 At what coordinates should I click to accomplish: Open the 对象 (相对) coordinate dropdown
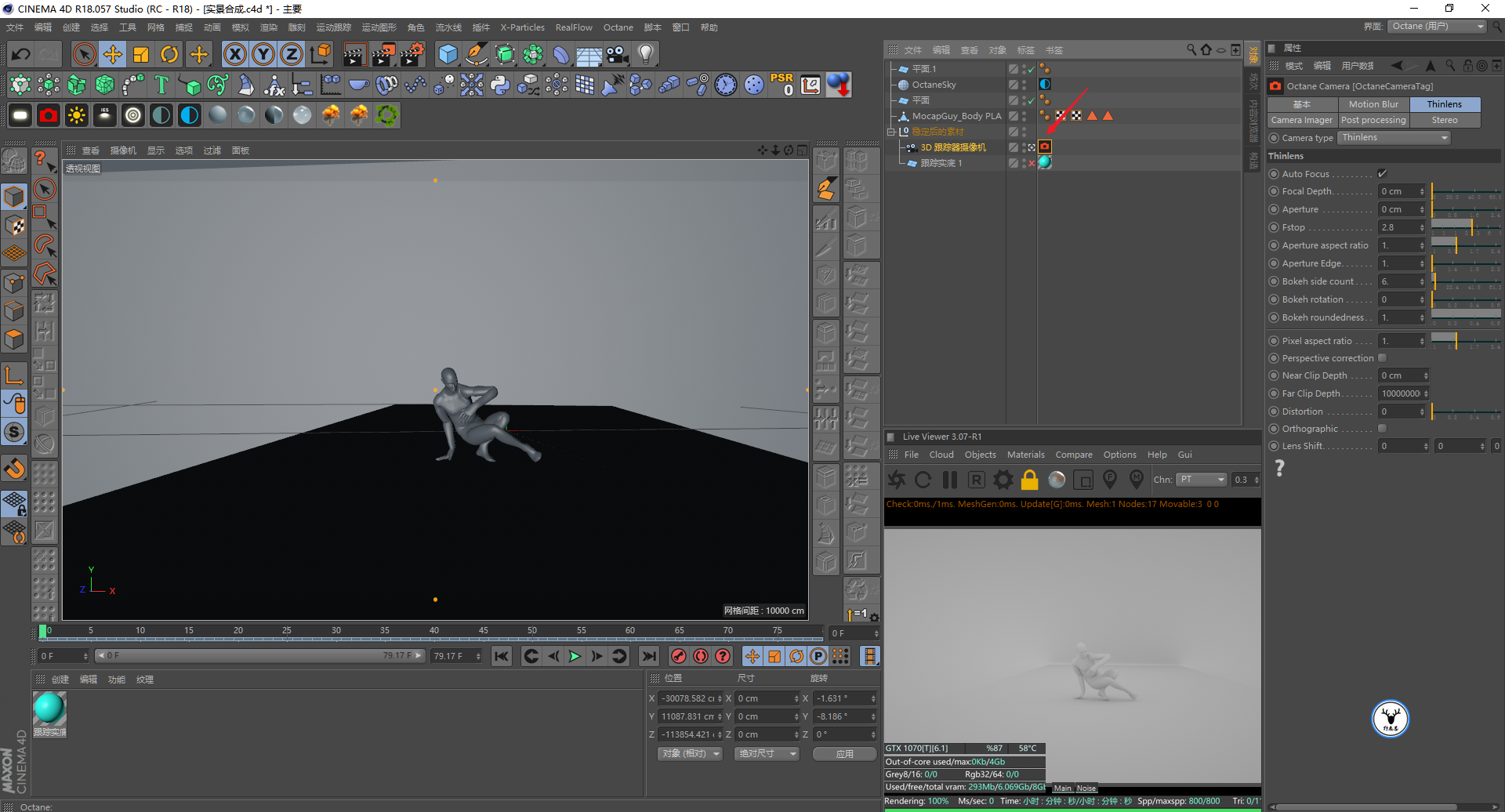click(690, 754)
